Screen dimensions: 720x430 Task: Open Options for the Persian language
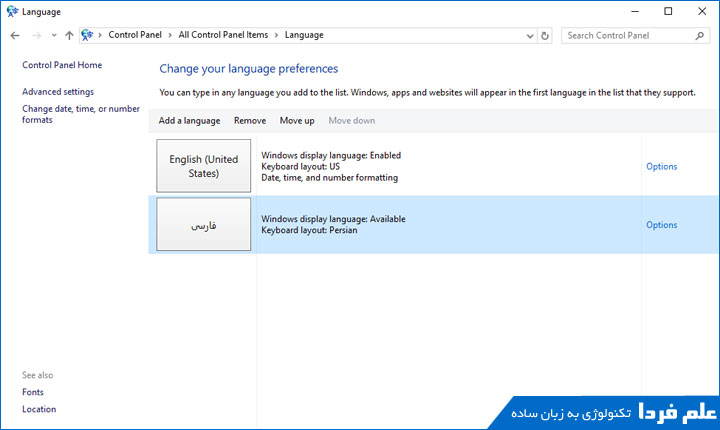pyautogui.click(x=661, y=225)
